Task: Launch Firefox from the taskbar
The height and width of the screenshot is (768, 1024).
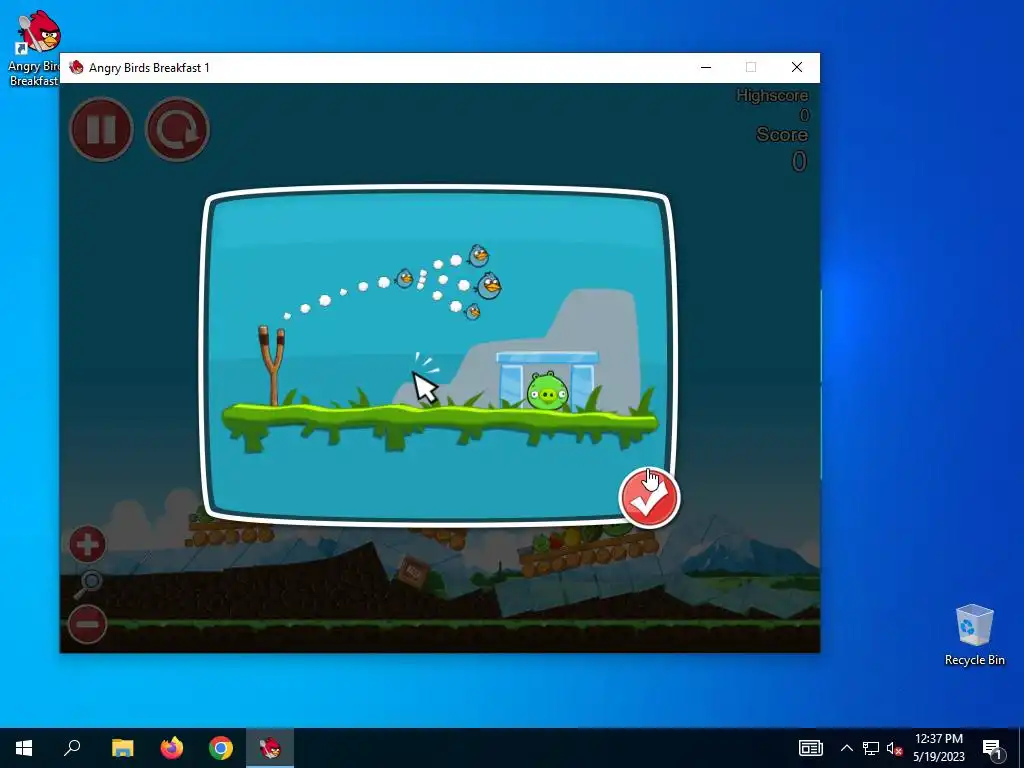Action: click(x=172, y=748)
